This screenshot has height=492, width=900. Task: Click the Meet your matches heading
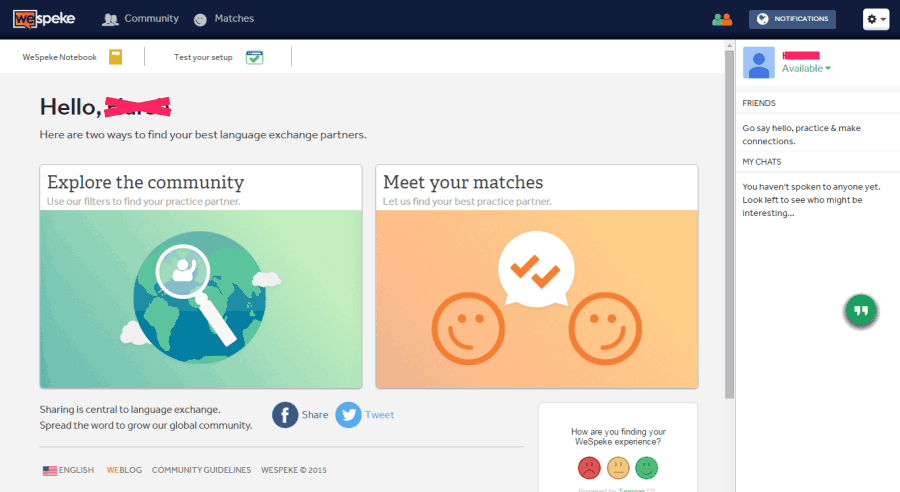tap(463, 182)
